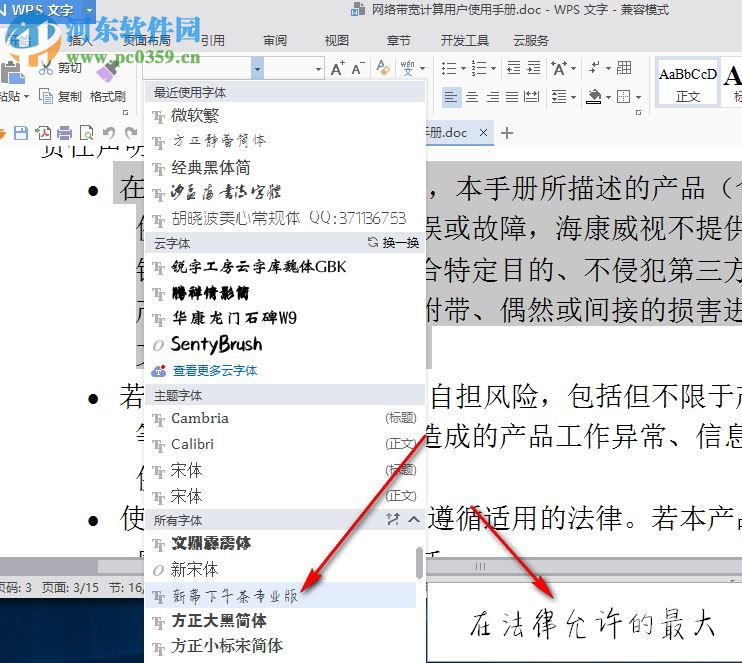Click the Phonetic Guide wén icon
This screenshot has width=742, height=663.
click(x=407, y=68)
